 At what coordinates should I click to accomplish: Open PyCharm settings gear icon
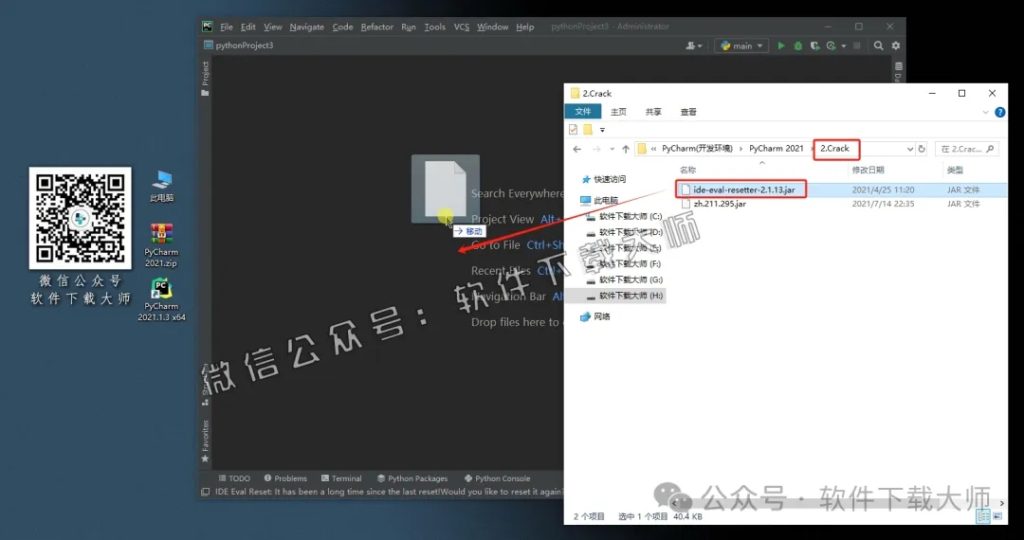click(895, 46)
